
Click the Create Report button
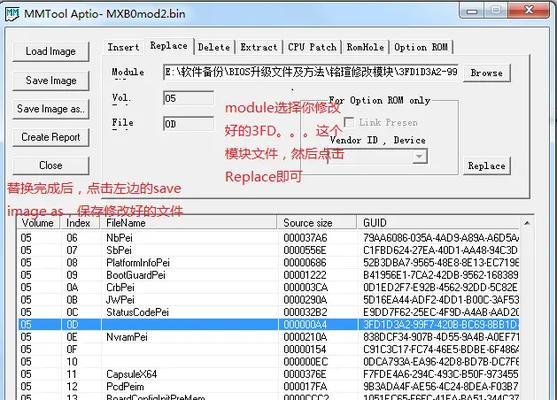tap(50, 137)
